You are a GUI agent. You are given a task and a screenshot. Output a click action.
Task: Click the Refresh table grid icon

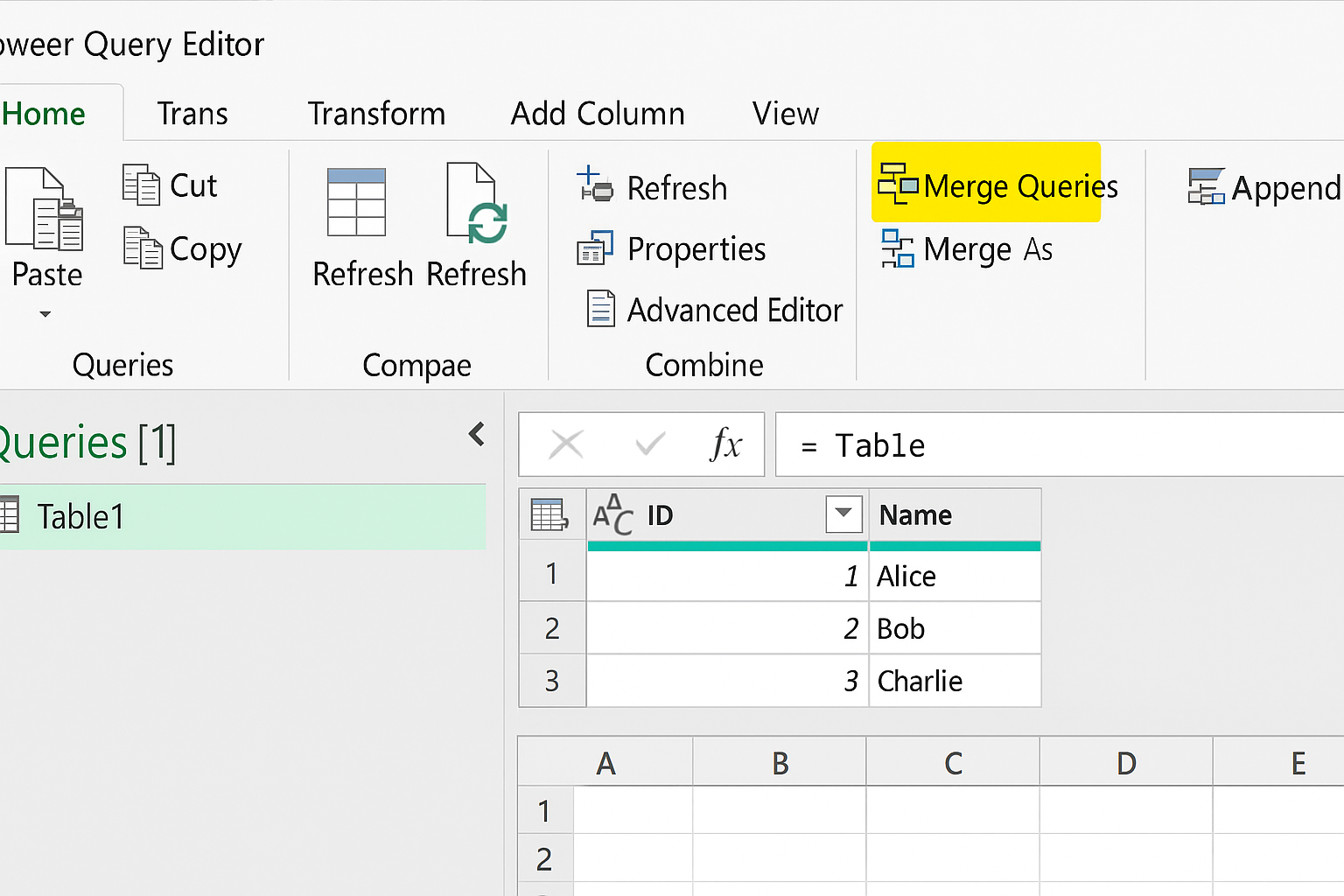click(356, 202)
